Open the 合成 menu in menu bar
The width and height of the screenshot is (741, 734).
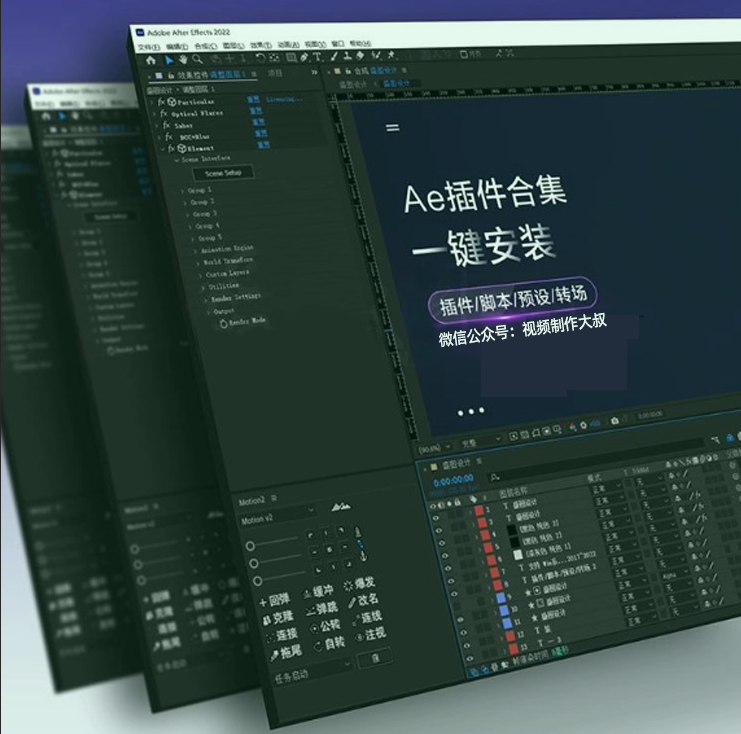pos(205,46)
